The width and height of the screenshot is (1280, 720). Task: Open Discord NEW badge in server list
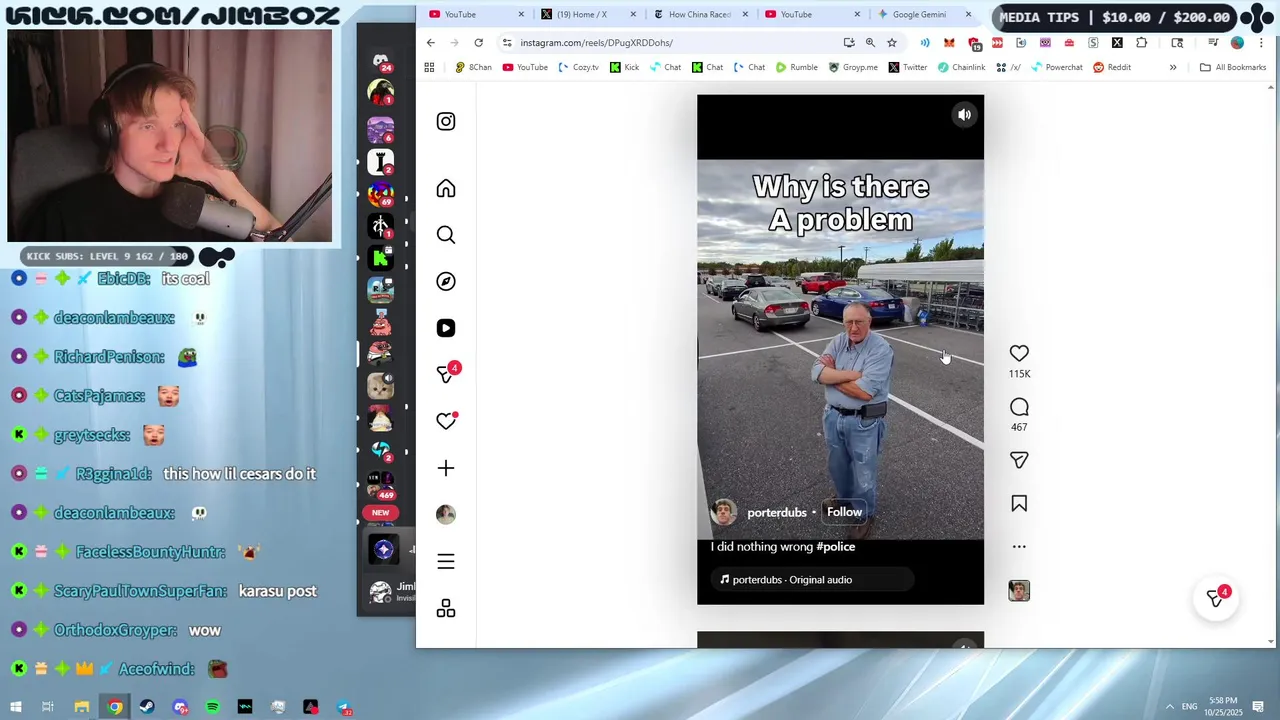(x=380, y=512)
